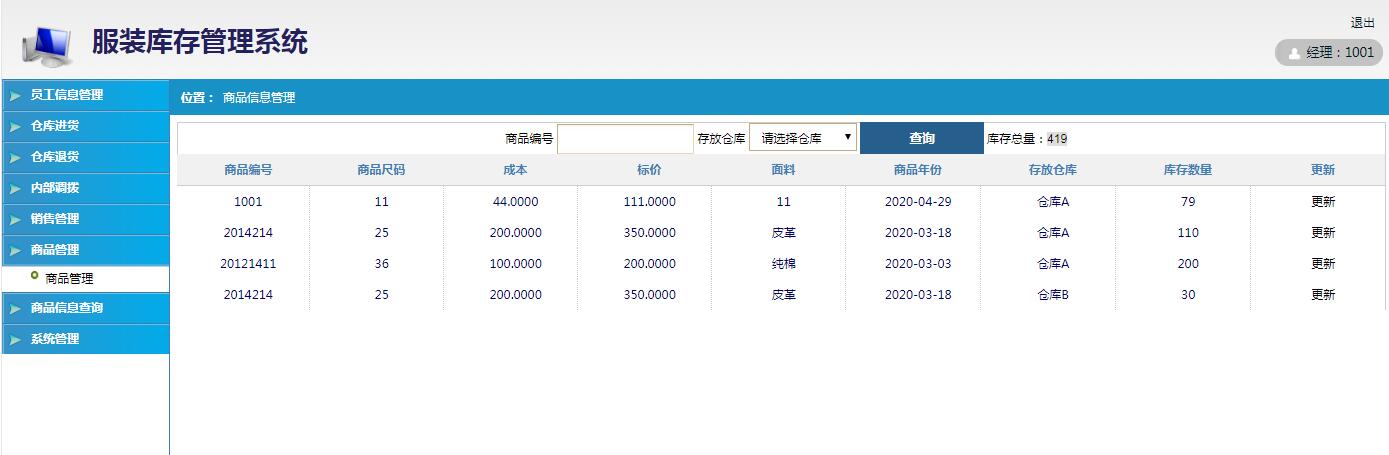Screen dimensions: 1389x455
Task: Click arrow icon beside 商品信息查询
Action: tap(14, 309)
